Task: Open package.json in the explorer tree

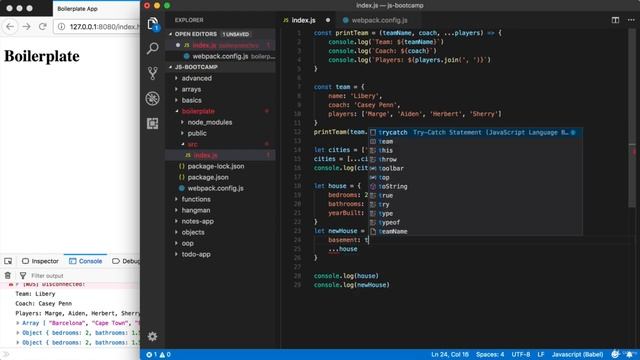Action: 220,177
